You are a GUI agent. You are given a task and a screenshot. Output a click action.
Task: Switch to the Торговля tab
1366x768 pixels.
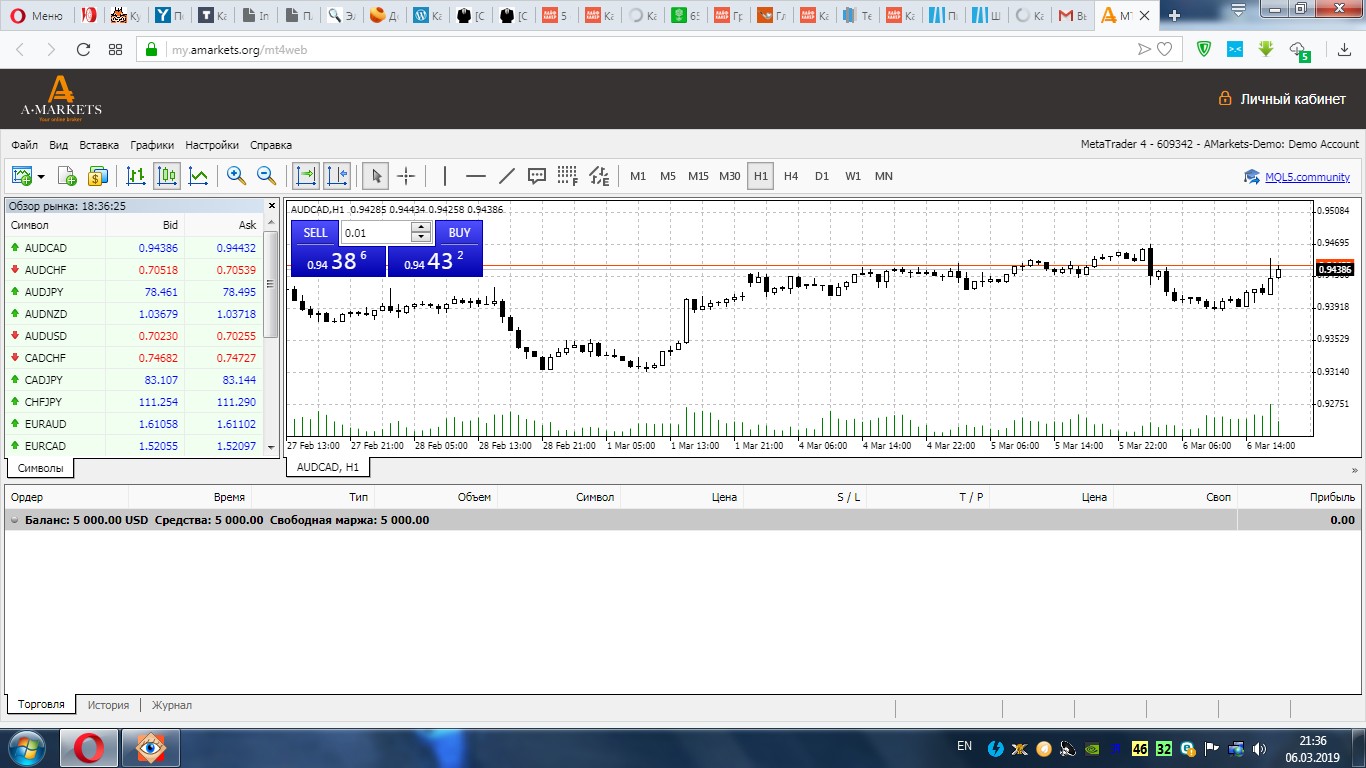(x=41, y=705)
